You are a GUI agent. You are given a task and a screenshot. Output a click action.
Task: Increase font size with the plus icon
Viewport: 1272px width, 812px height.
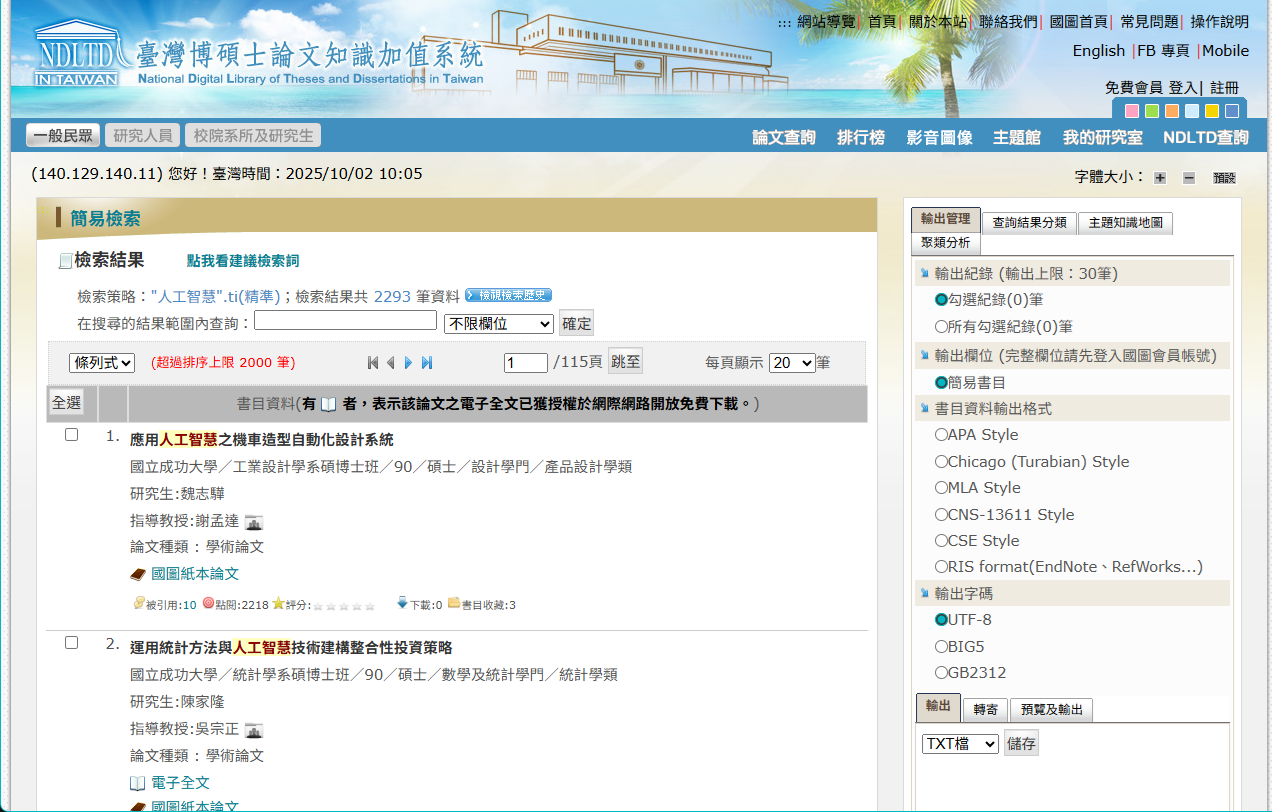1158,177
